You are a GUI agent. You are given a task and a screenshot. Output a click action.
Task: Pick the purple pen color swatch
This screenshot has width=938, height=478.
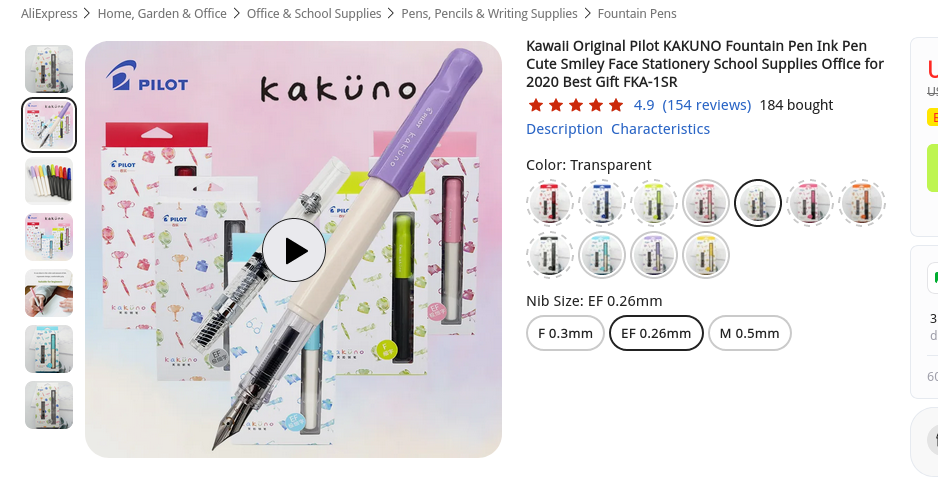(654, 255)
